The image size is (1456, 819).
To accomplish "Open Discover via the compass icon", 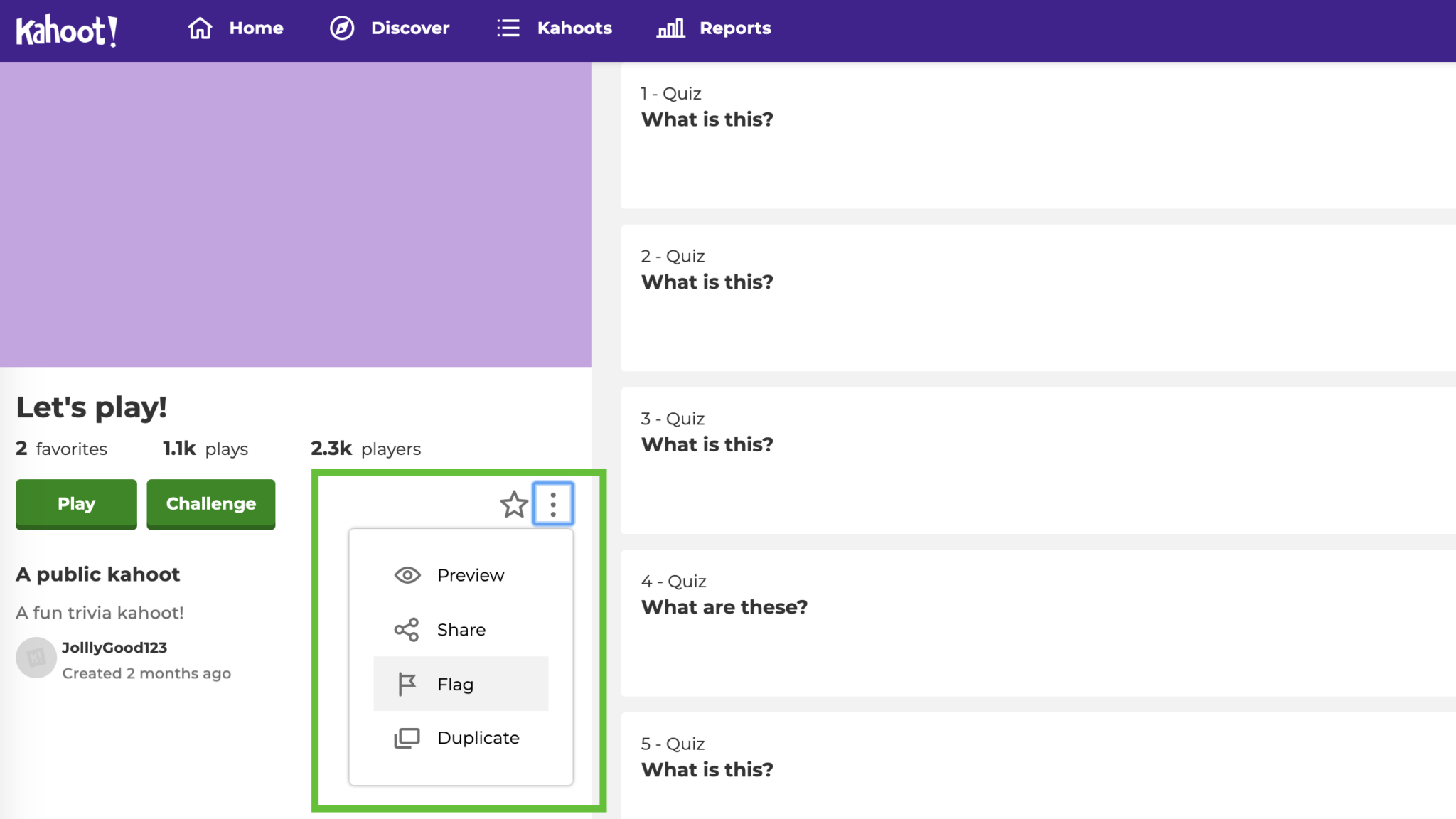I will click(341, 28).
